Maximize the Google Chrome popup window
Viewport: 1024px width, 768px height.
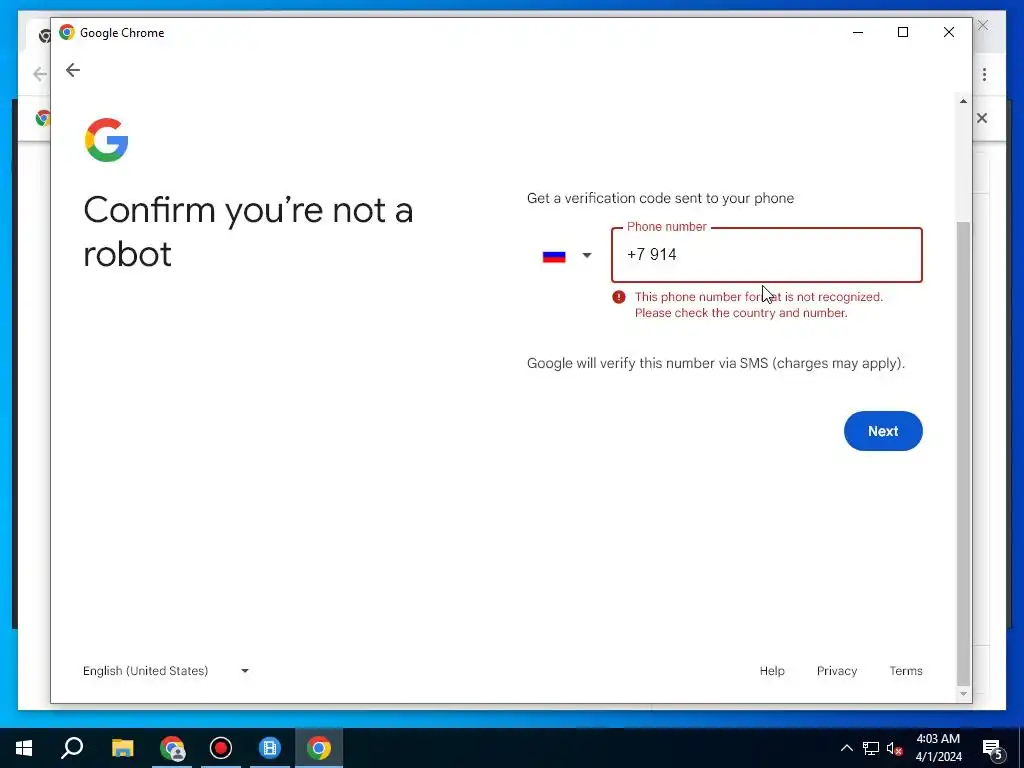point(903,32)
